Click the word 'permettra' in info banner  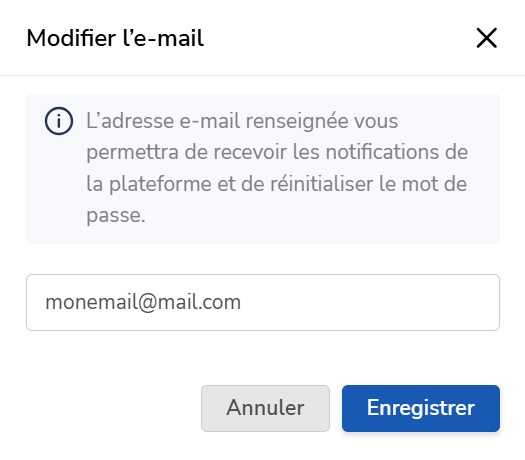[132, 153]
